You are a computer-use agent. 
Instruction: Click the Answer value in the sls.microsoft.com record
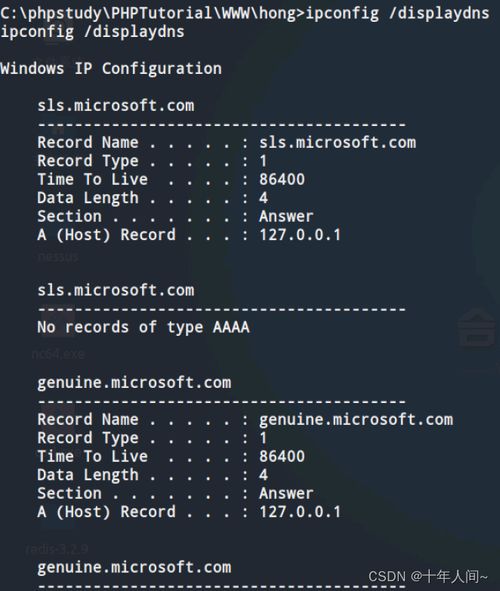pos(286,216)
